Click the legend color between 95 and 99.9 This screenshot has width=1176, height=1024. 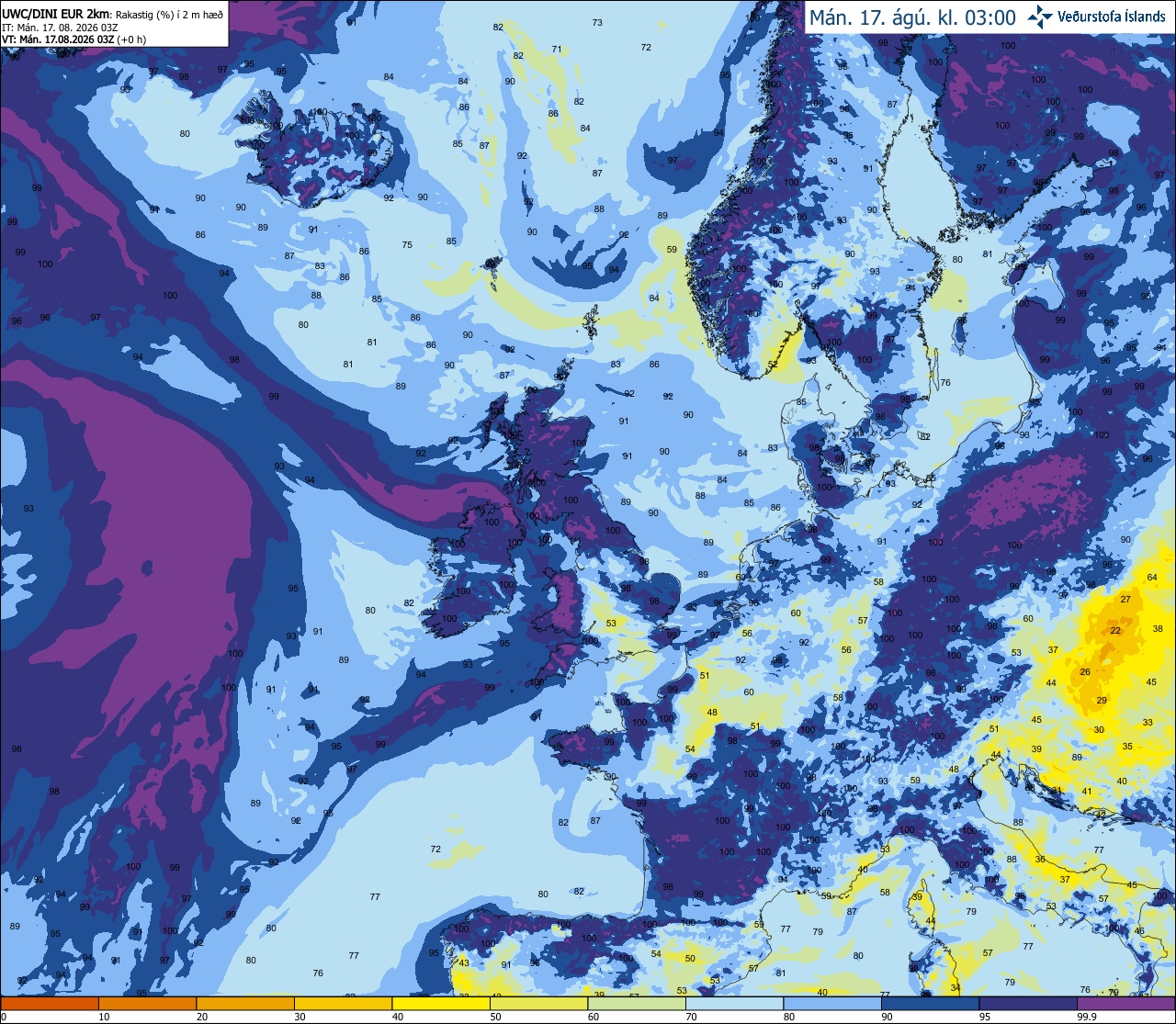pyautogui.click(x=1028, y=1003)
